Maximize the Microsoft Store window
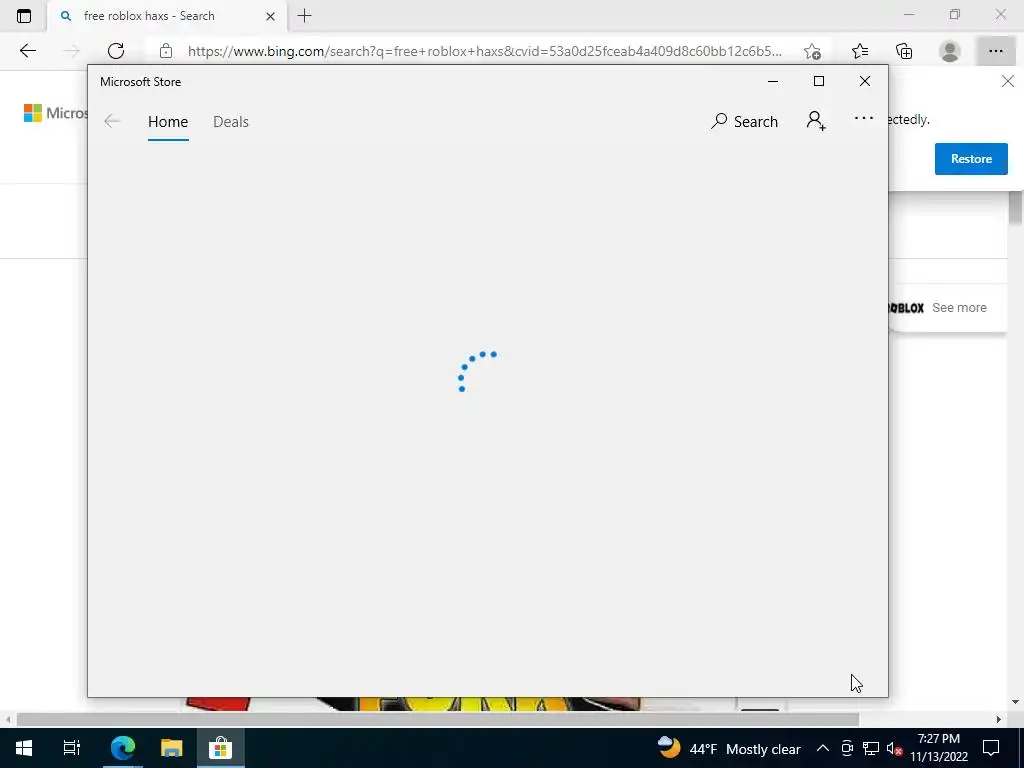The height and width of the screenshot is (768, 1024). point(819,81)
